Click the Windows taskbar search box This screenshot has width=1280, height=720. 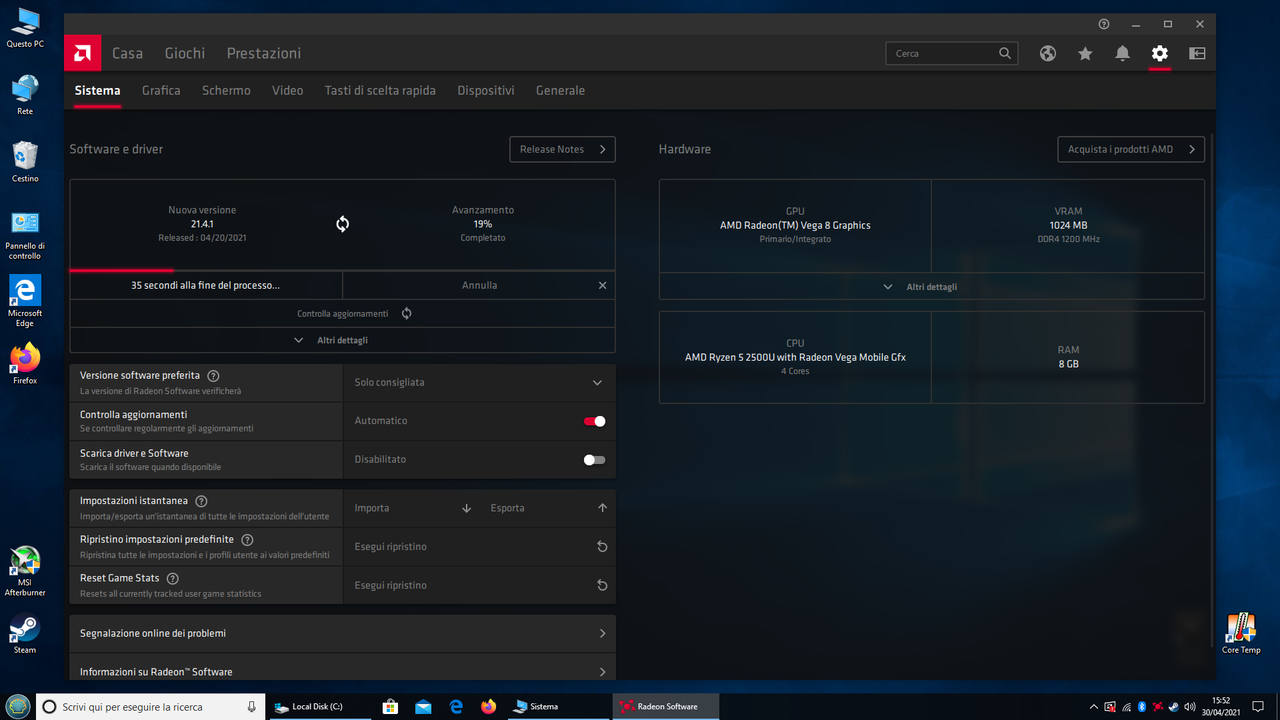(x=150, y=707)
